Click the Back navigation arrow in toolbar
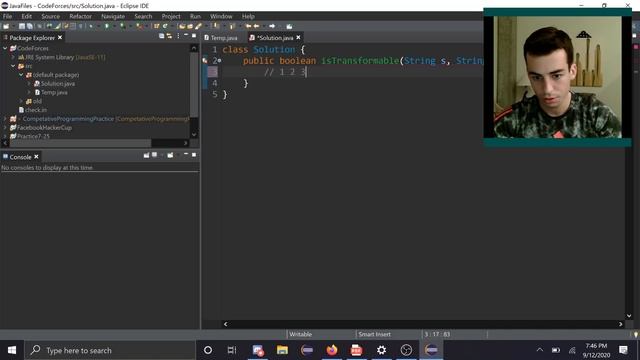640x360 pixels. [x=256, y=26]
